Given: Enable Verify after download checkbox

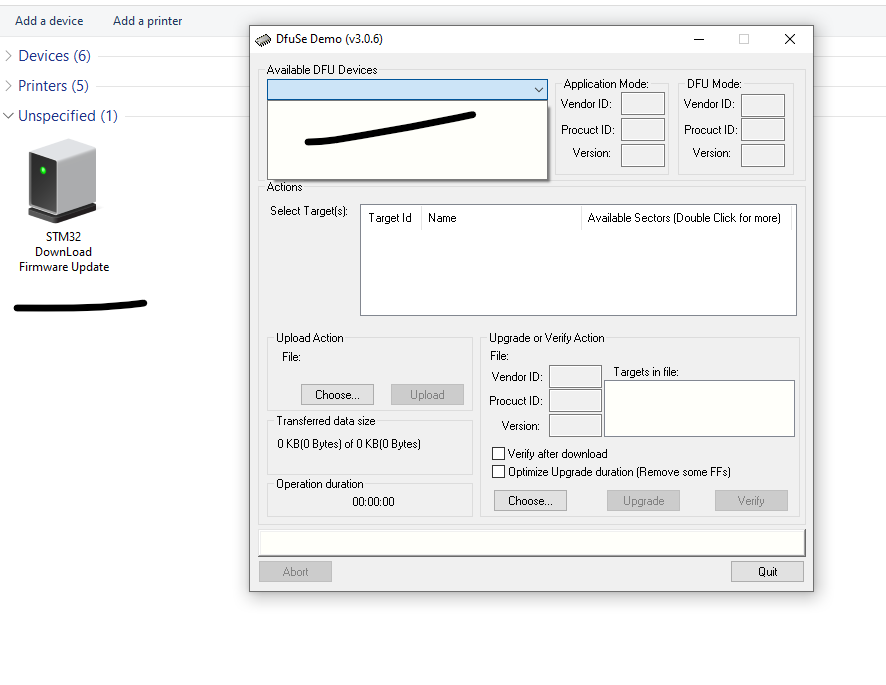Looking at the screenshot, I should coord(498,453).
